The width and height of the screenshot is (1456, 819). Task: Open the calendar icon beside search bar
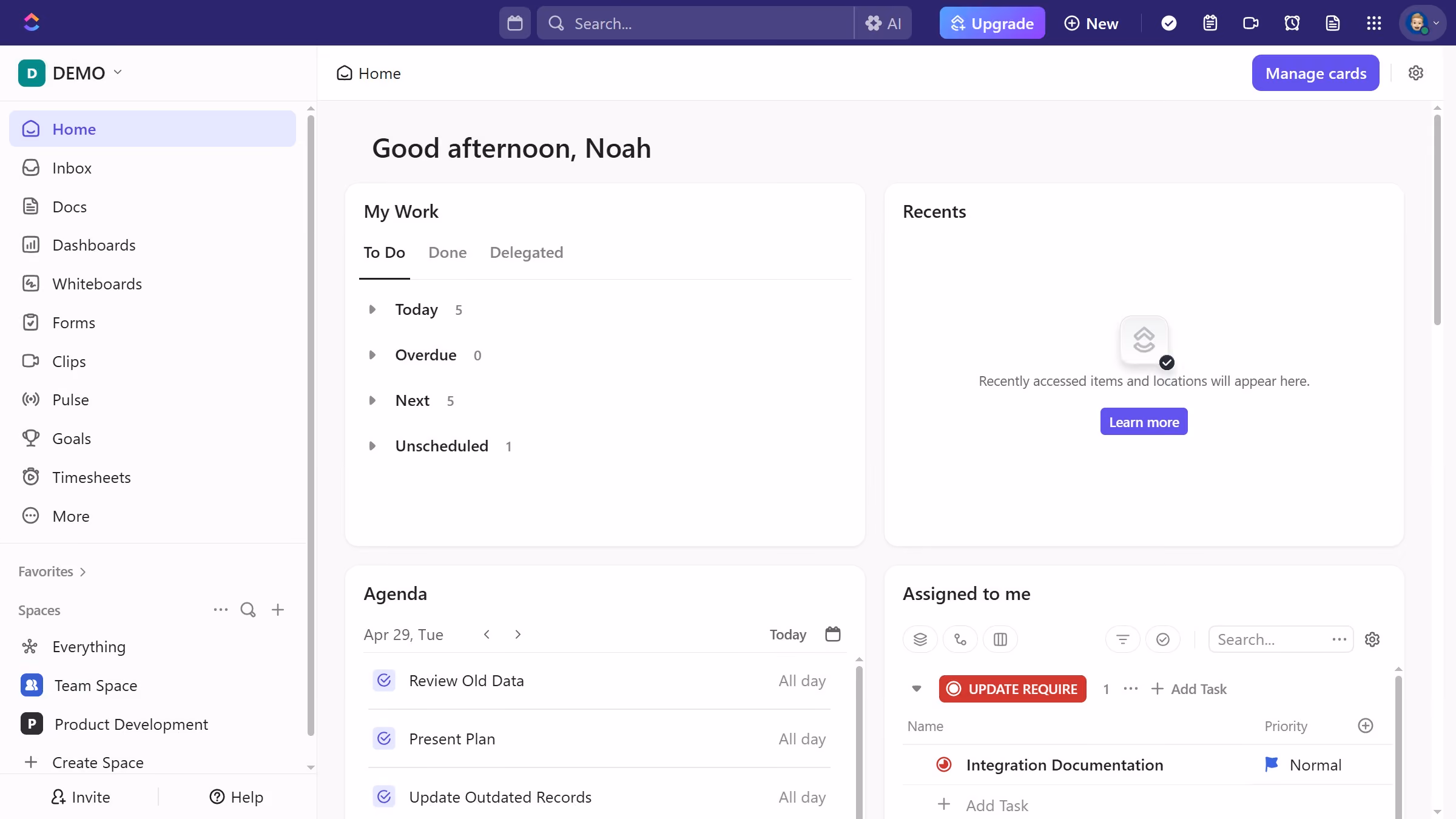(515, 23)
